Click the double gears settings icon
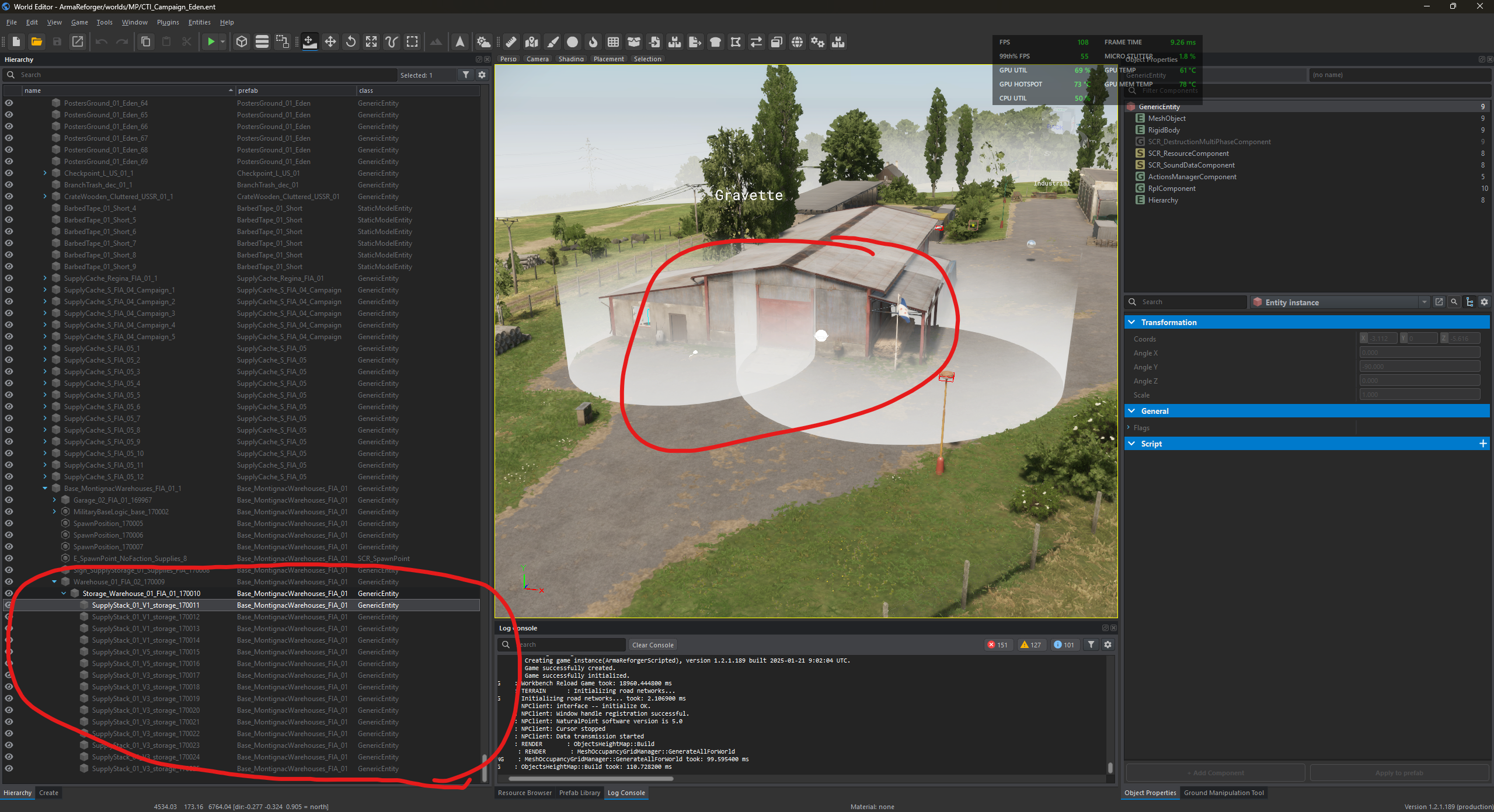The image size is (1494, 812). (x=817, y=41)
